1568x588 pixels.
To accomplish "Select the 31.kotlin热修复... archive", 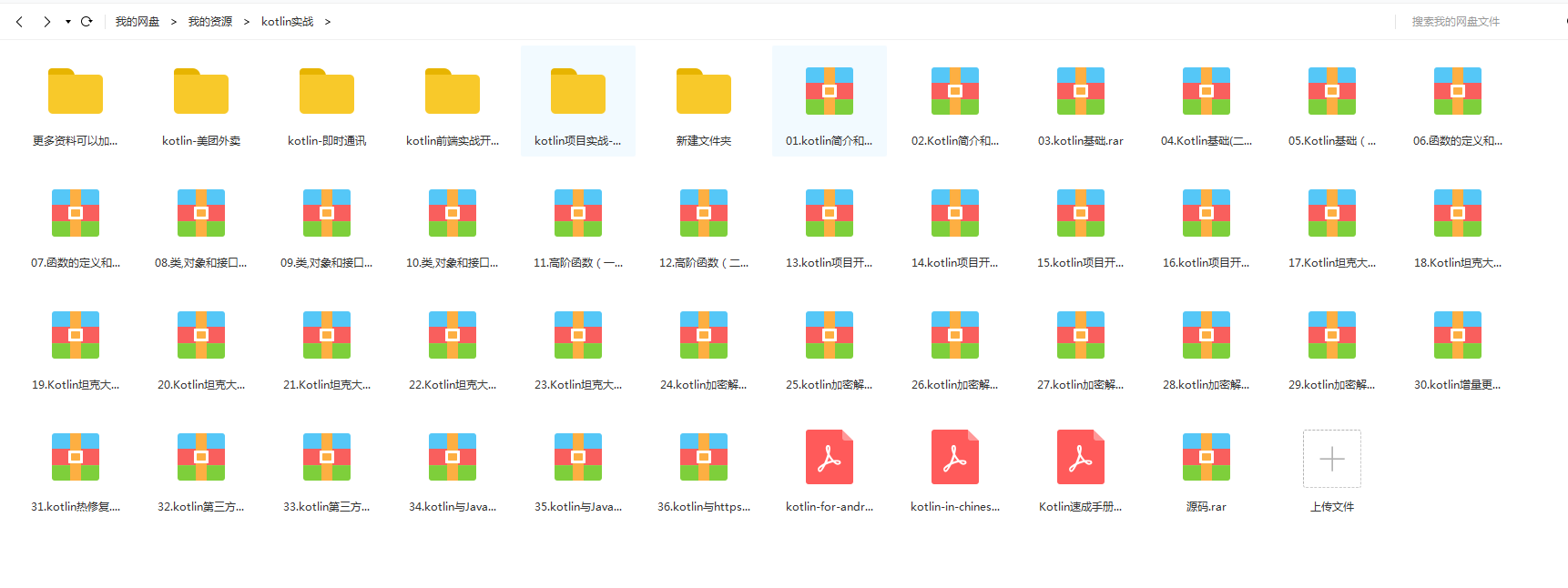I will click(76, 457).
